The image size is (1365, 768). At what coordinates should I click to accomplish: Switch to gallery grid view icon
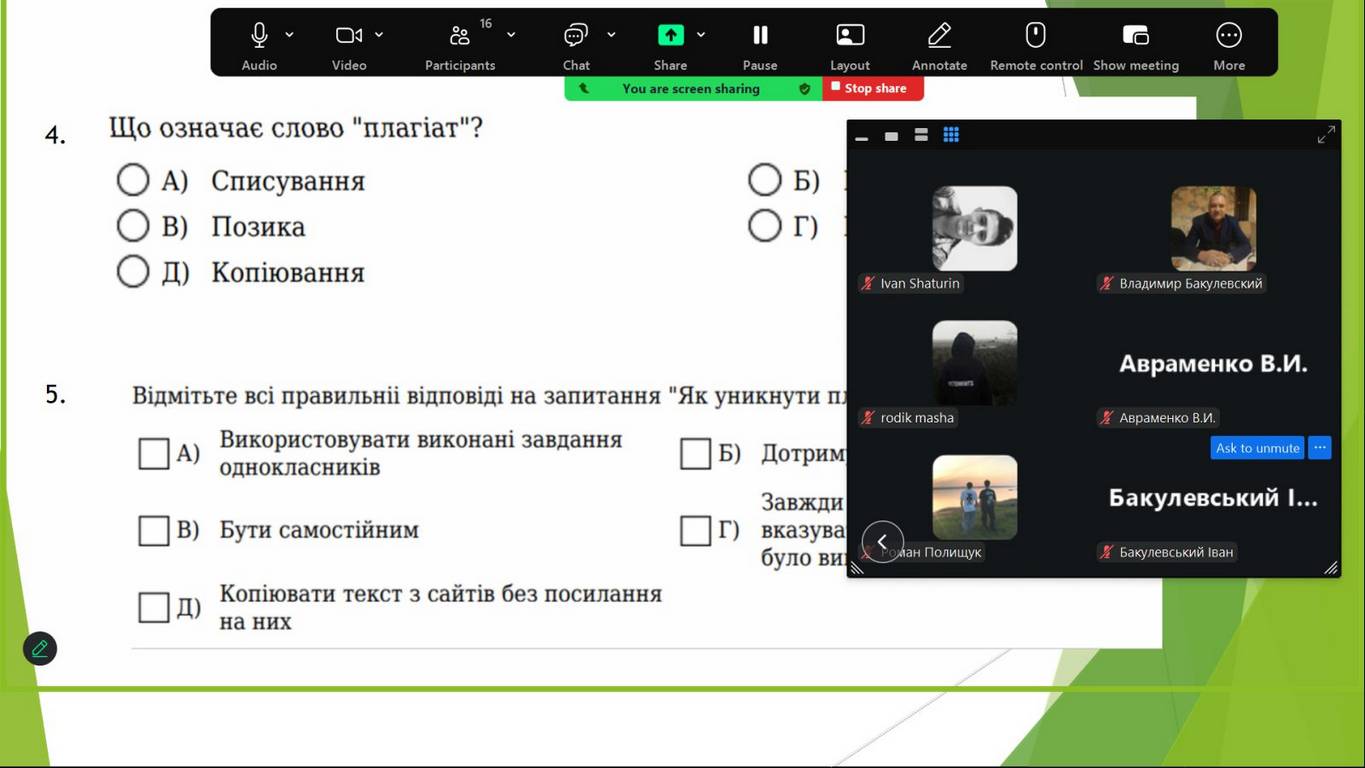[x=951, y=135]
